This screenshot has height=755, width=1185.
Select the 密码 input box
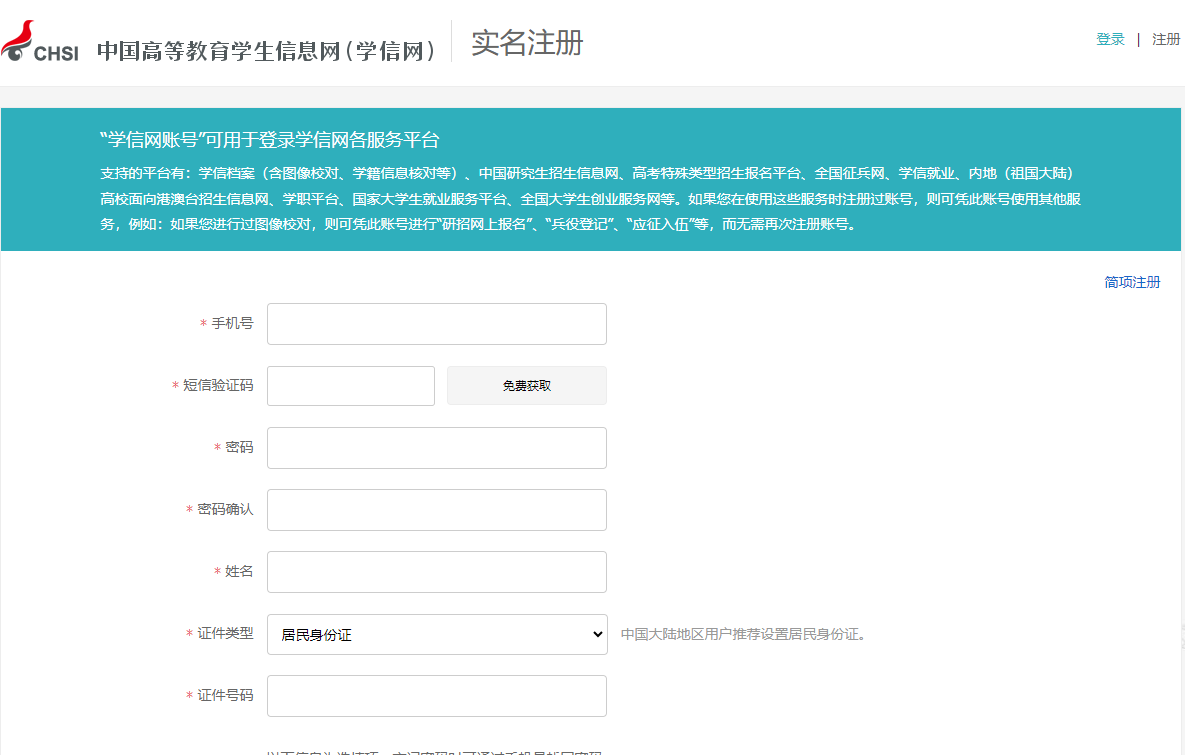pos(436,448)
